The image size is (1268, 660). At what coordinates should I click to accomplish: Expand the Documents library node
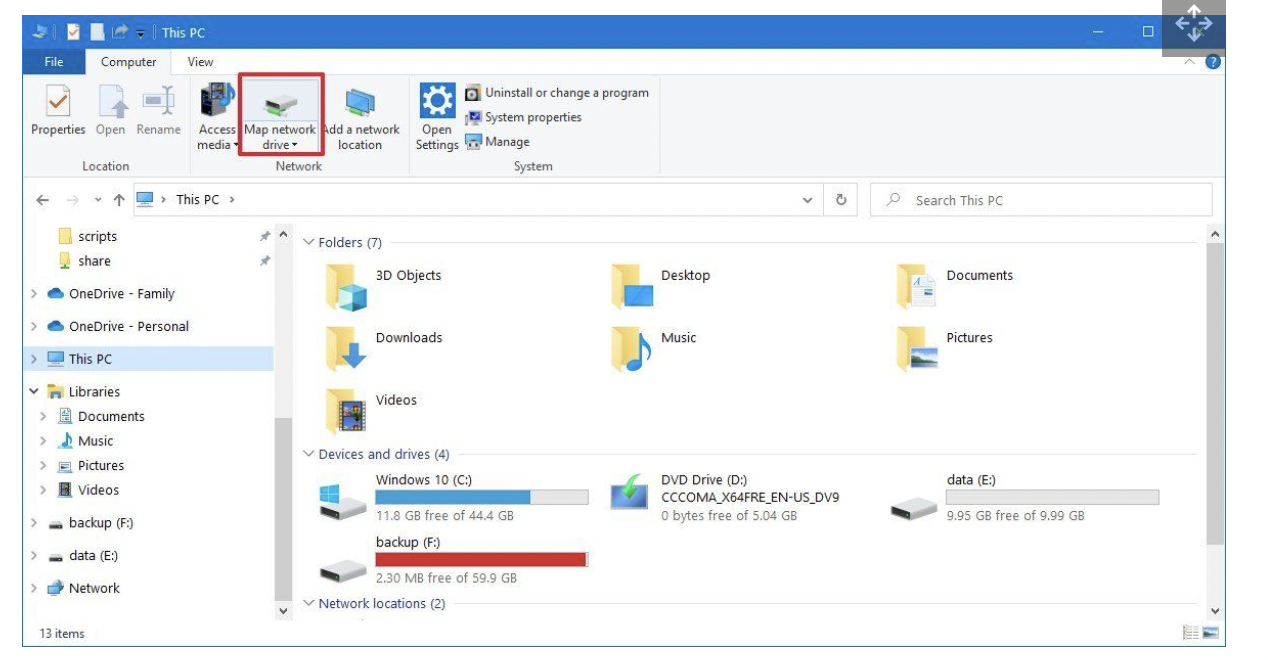(43, 416)
